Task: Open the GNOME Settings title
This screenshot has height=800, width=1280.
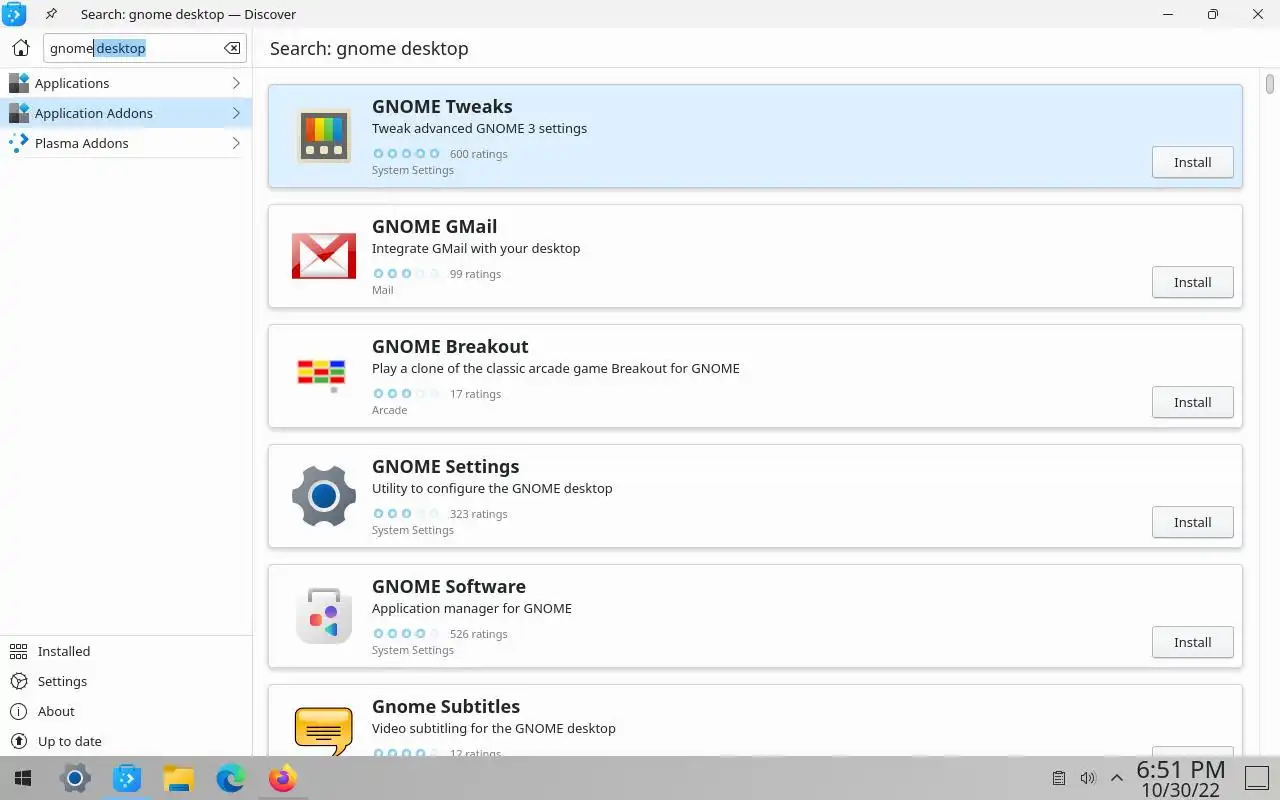Action: pos(445,466)
